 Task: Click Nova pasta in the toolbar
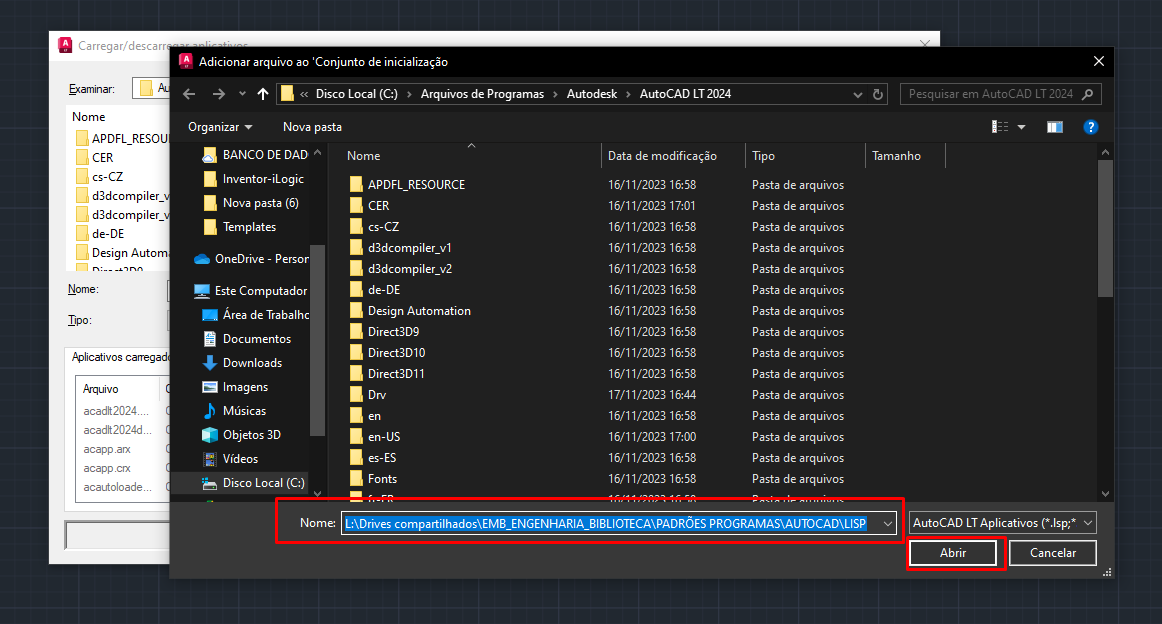pyautogui.click(x=312, y=127)
